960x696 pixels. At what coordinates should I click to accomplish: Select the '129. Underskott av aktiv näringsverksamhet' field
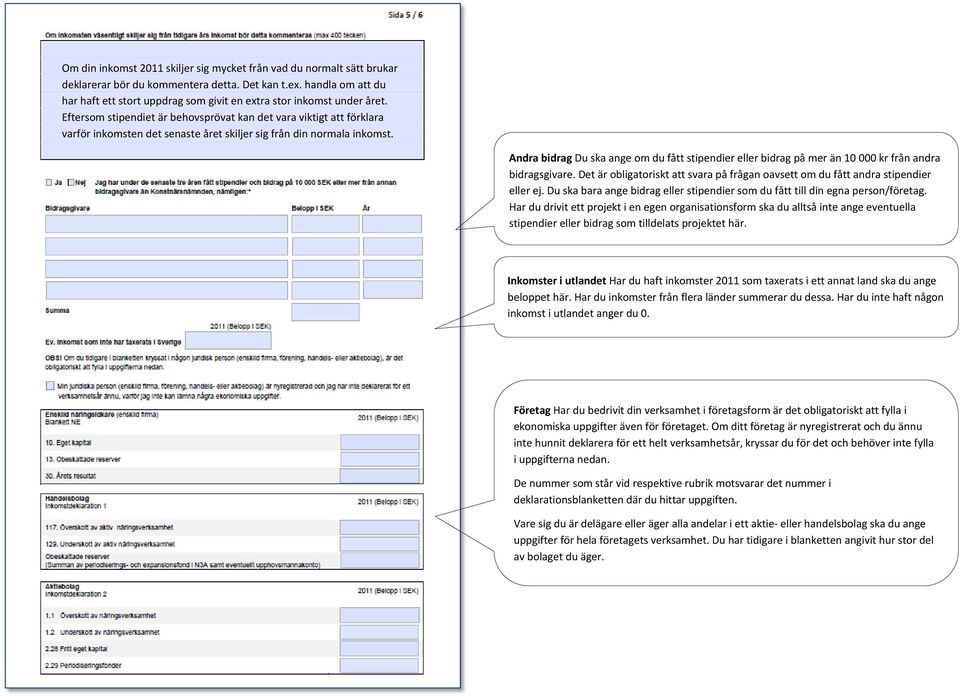tap(380, 544)
